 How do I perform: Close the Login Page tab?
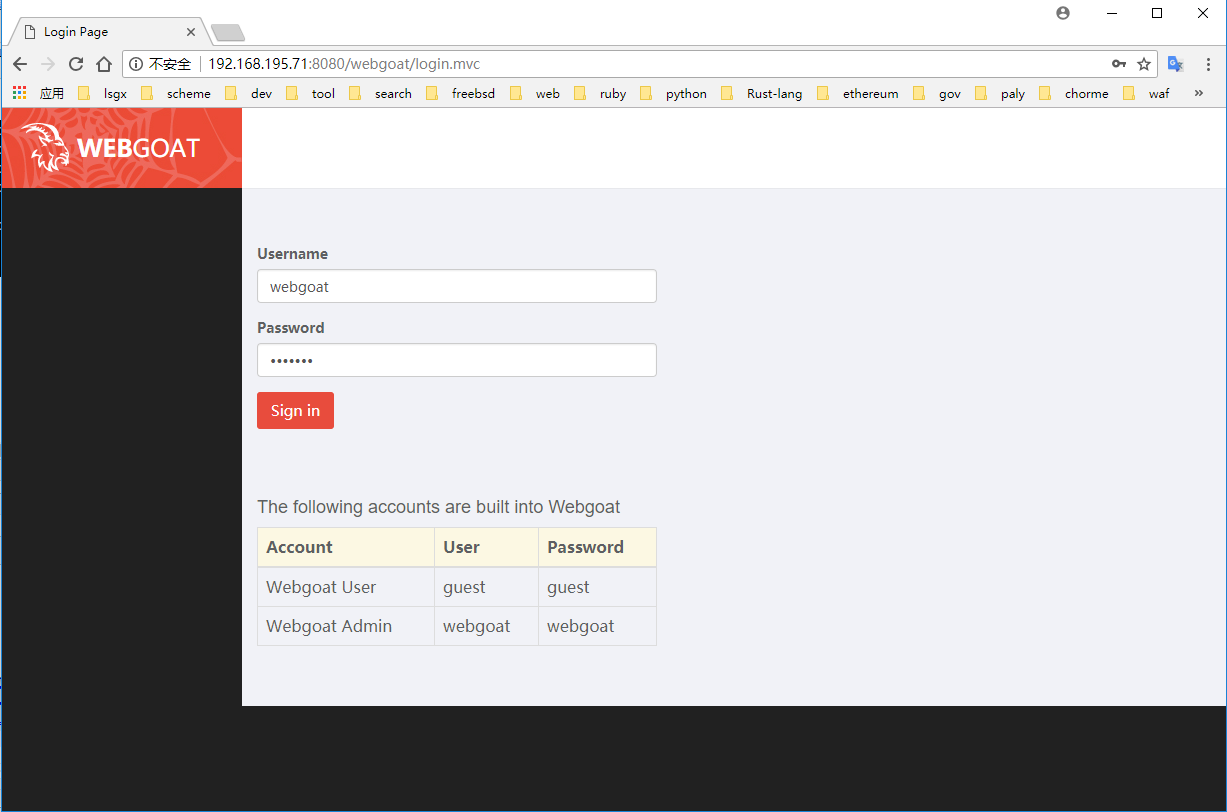(x=191, y=32)
